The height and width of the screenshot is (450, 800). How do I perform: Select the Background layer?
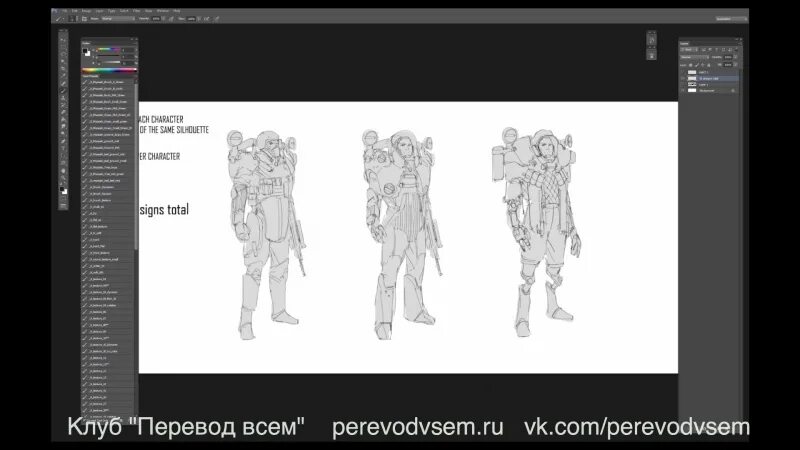tap(709, 90)
